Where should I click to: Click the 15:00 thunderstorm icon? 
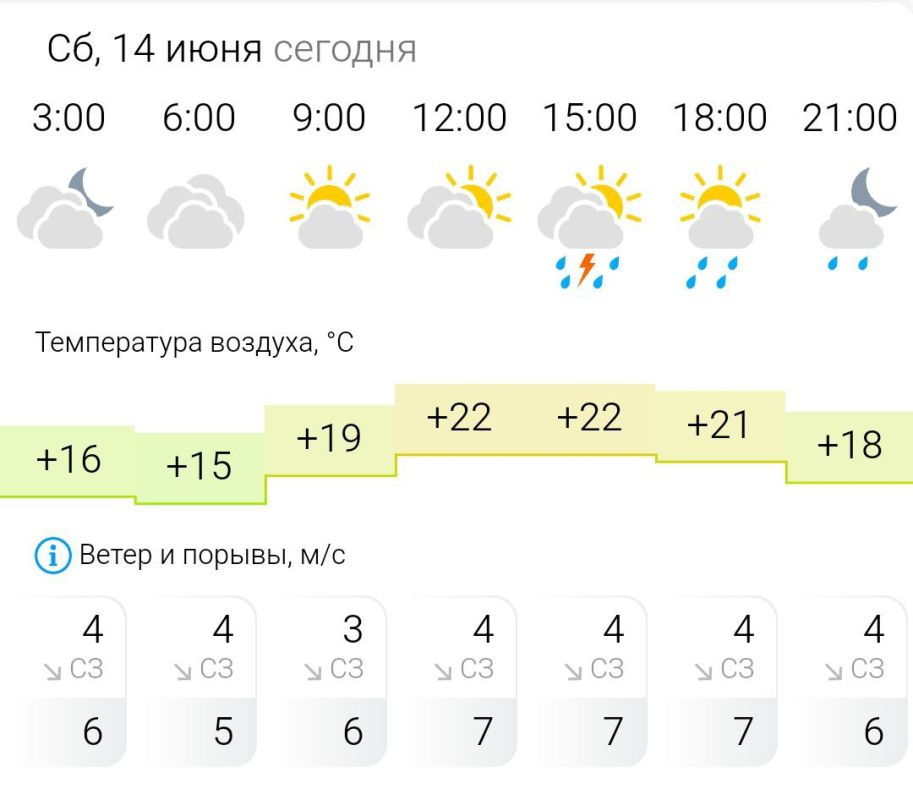(x=589, y=227)
